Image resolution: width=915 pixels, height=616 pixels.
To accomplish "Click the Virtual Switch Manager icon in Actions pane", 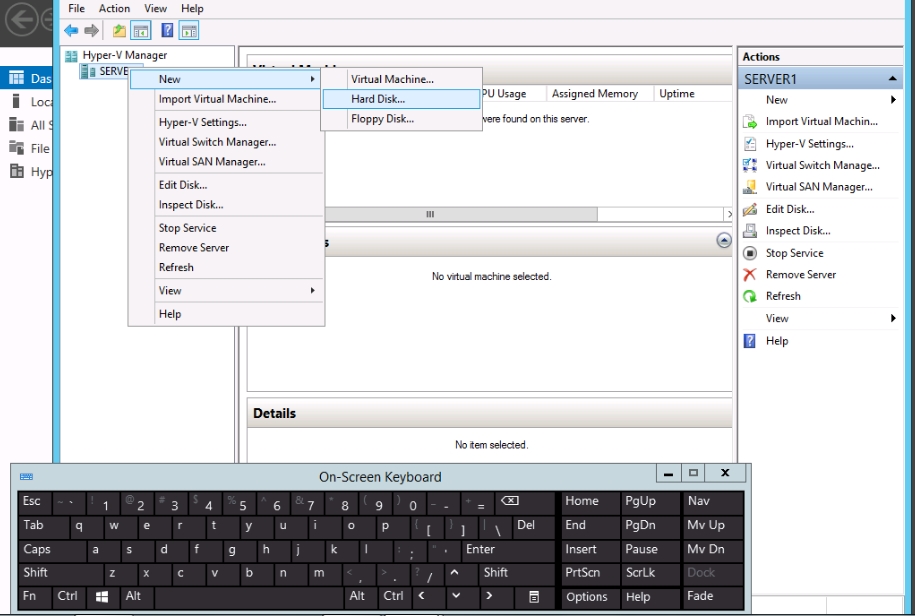I will [750, 165].
